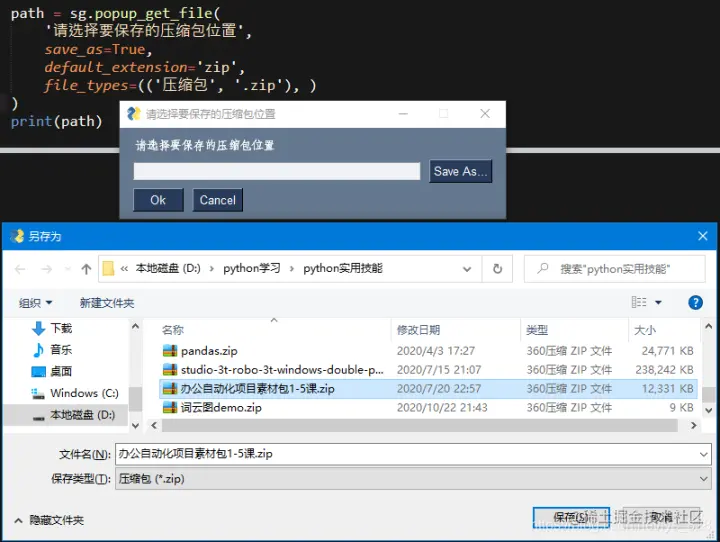Click the Save As... button in popup
Viewport: 720px width, 542px height.
click(461, 171)
